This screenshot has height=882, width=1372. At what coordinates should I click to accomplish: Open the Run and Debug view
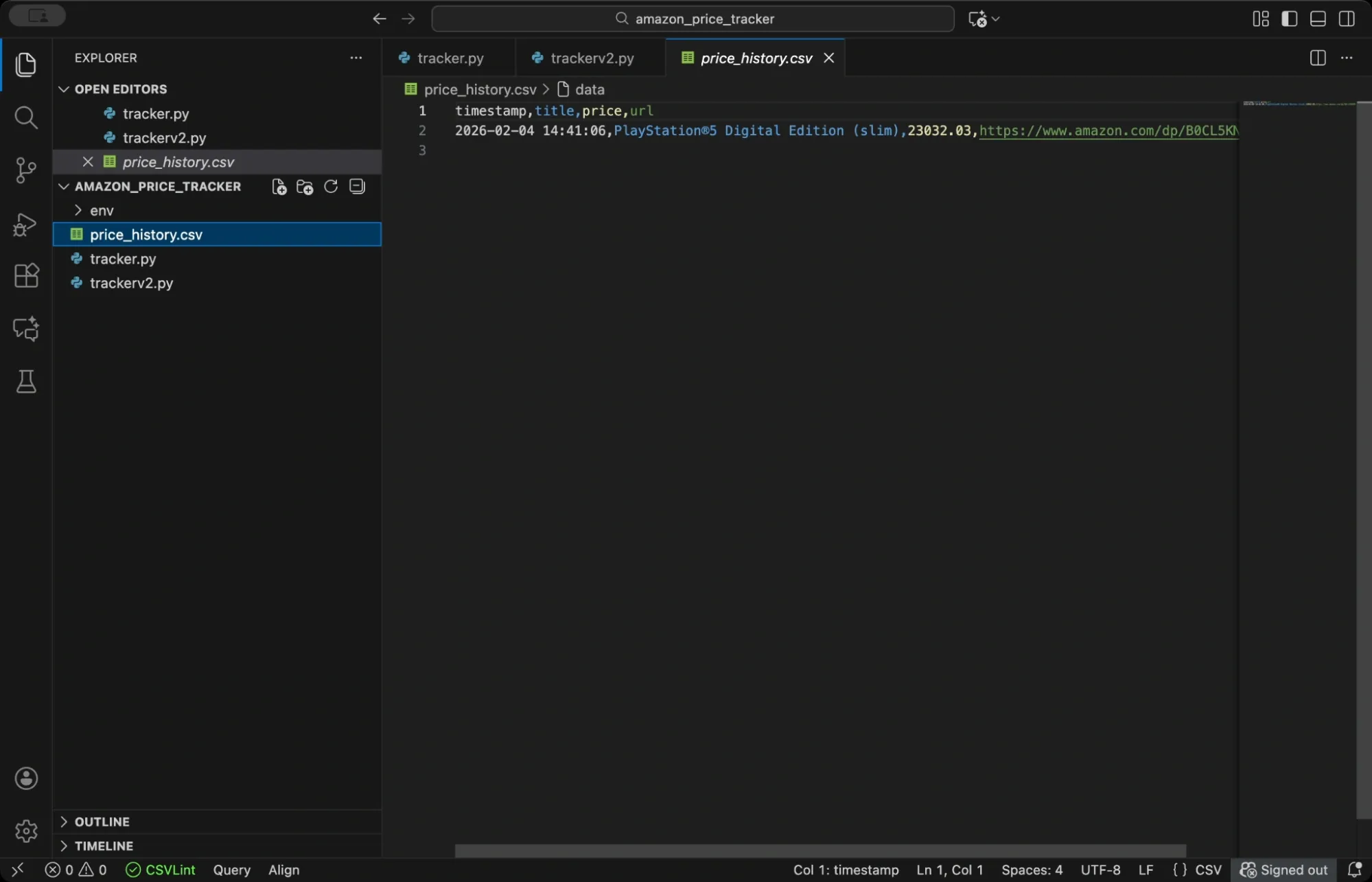(x=25, y=224)
